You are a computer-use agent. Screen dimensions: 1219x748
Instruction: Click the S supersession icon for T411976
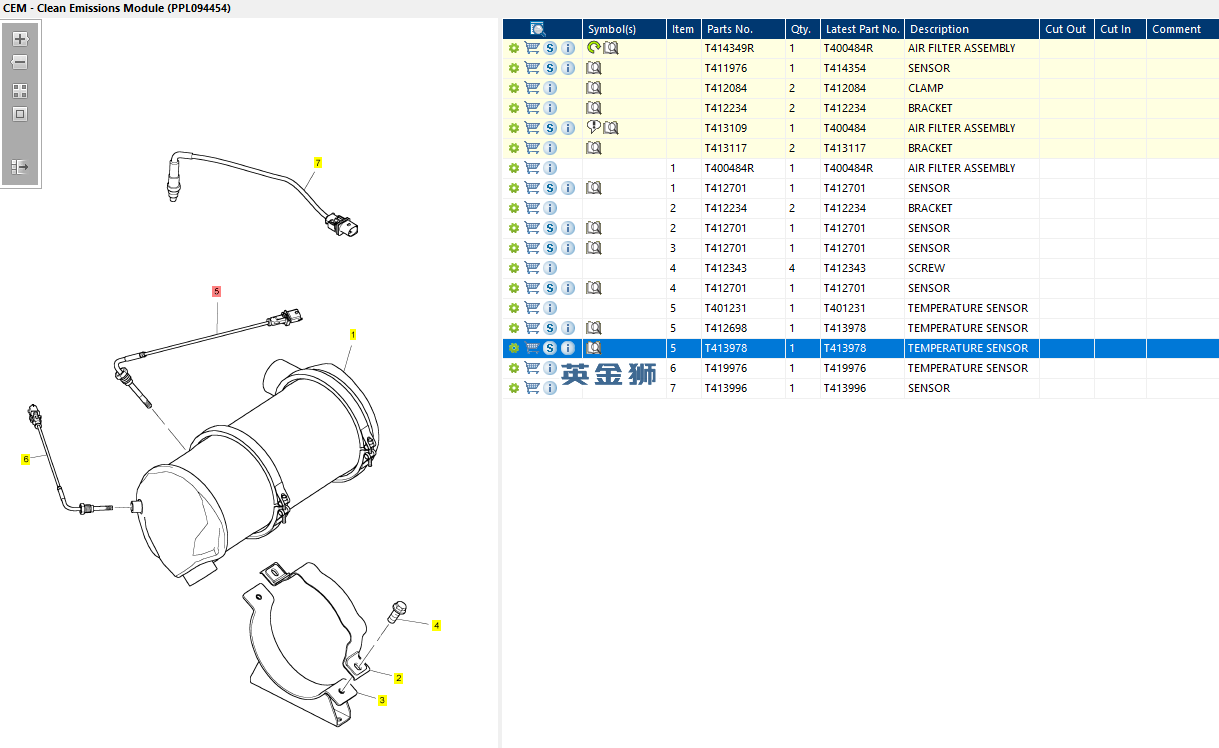[550, 68]
